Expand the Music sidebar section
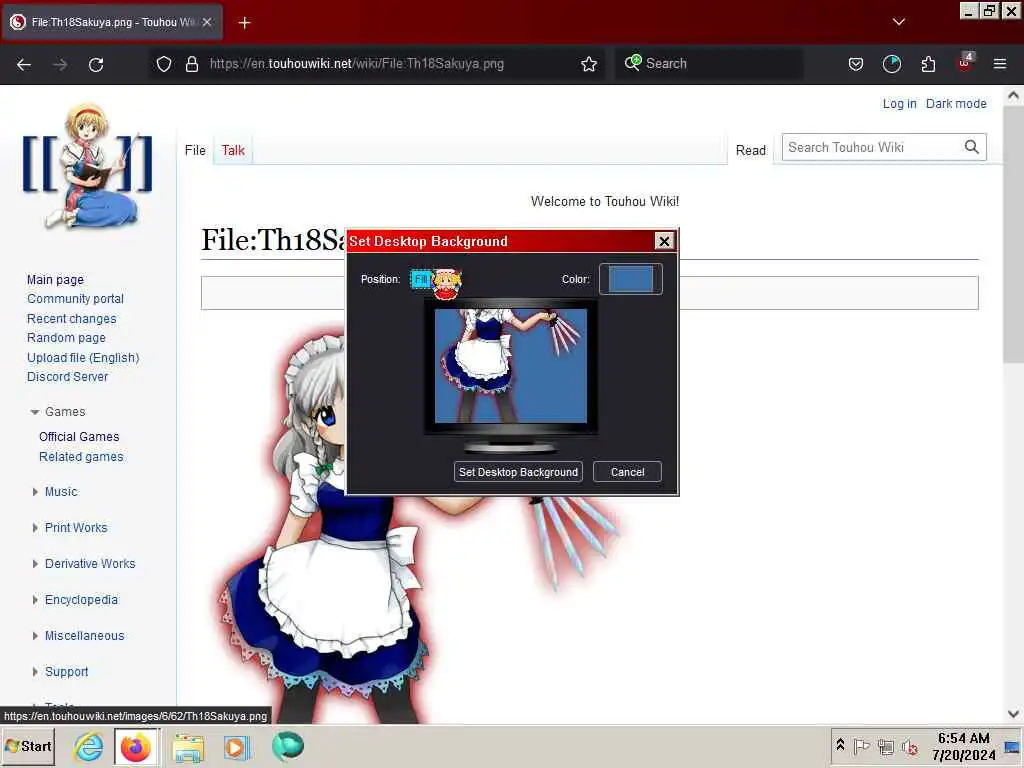 click(x=35, y=492)
